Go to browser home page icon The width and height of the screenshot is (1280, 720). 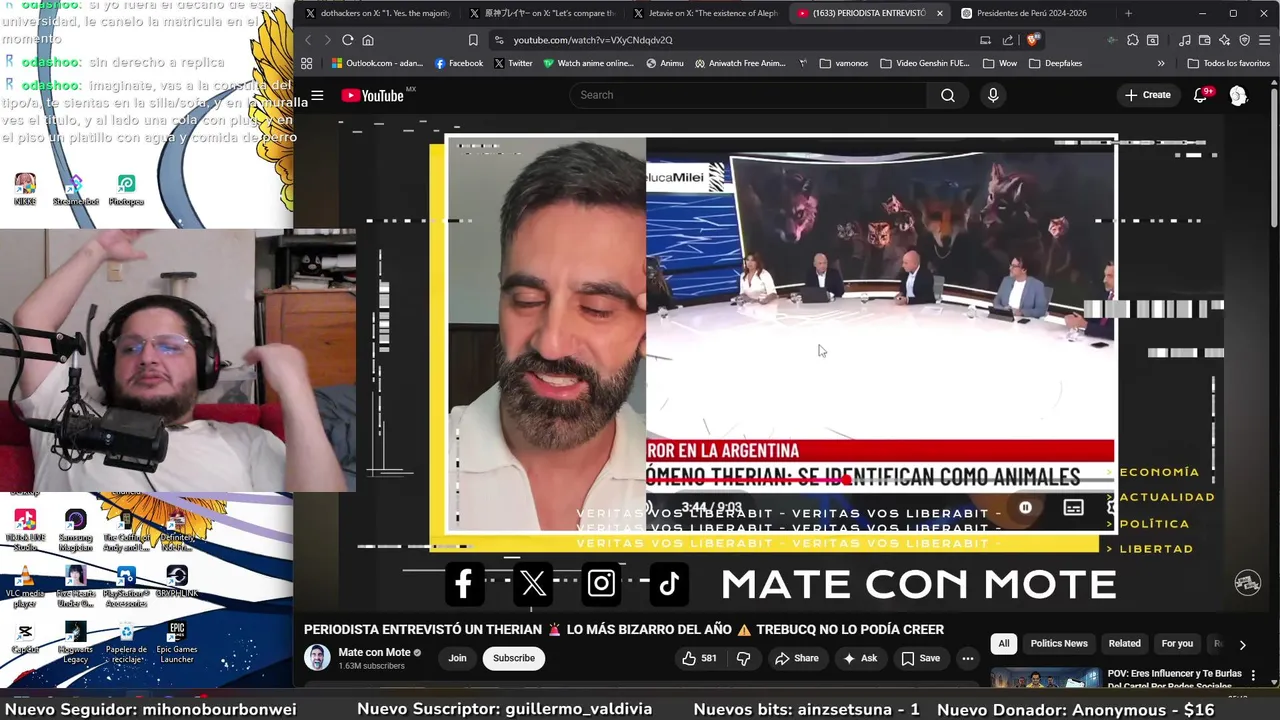point(368,40)
